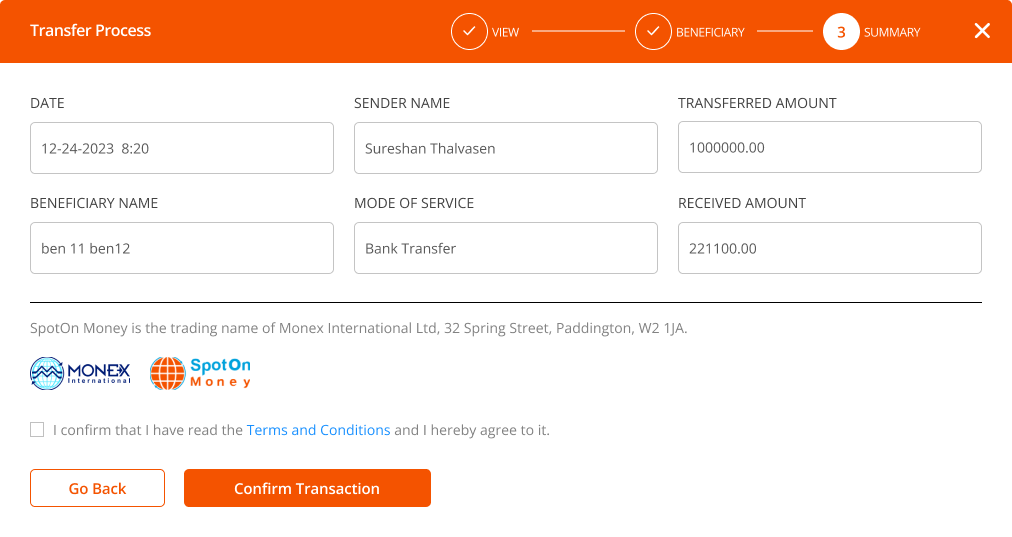Click the Transferred Amount field
This screenshot has width=1012, height=537.
[830, 147]
